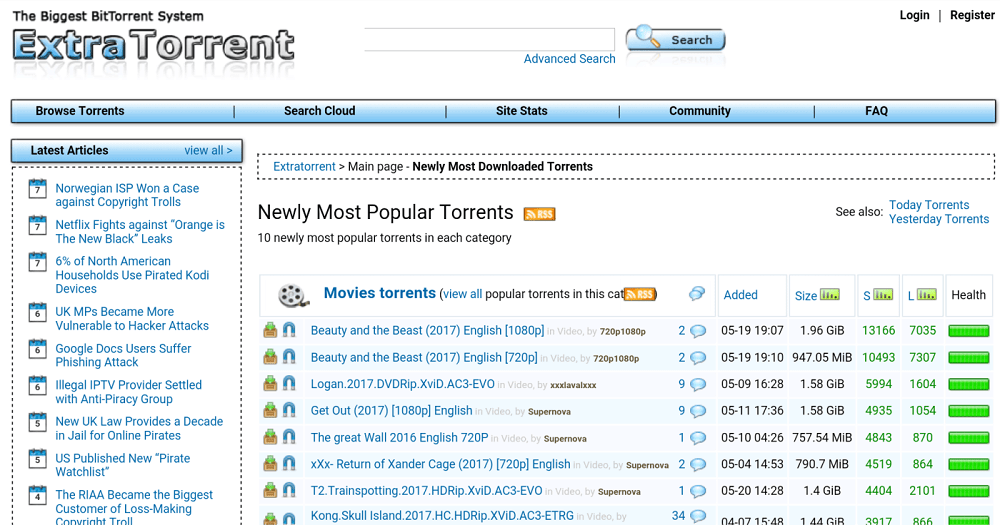
Task: Click the film reel Movies category icon
Action: [x=293, y=295]
